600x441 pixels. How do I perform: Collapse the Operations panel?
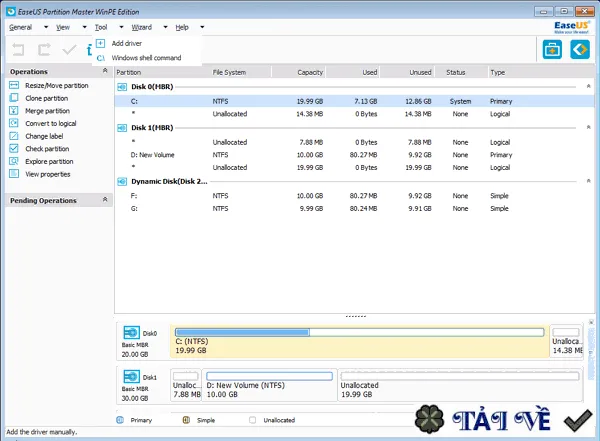point(105,71)
